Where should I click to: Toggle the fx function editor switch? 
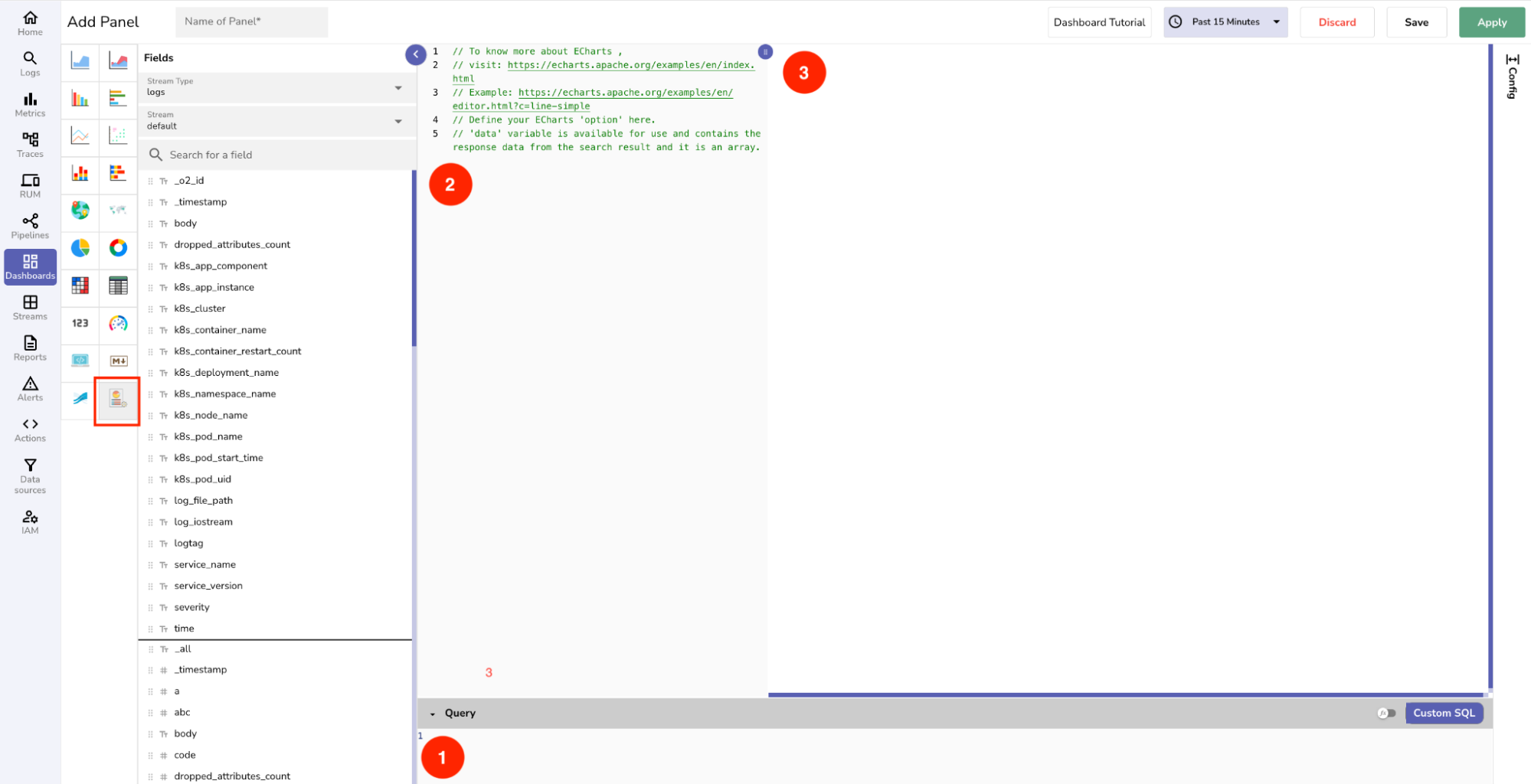(x=1386, y=713)
